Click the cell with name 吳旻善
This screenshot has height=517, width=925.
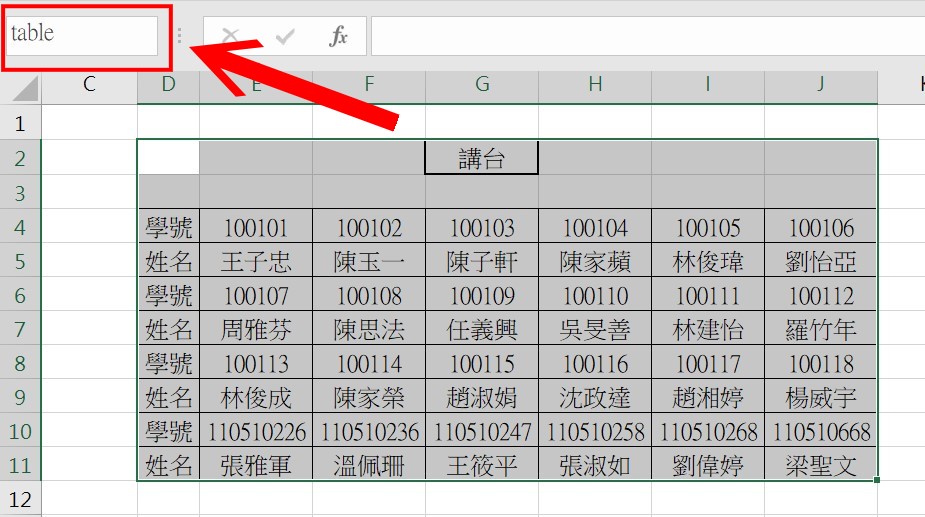click(595, 329)
